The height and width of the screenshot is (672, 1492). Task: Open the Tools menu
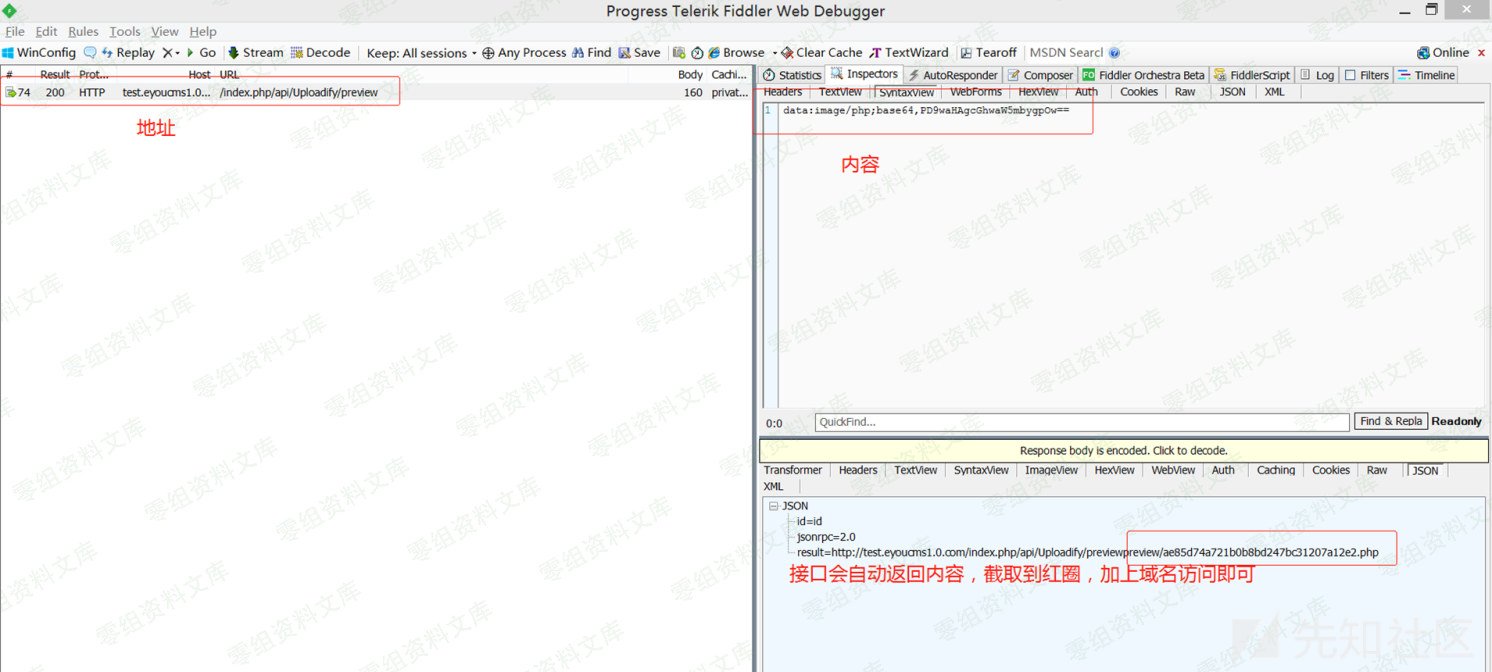pos(125,32)
